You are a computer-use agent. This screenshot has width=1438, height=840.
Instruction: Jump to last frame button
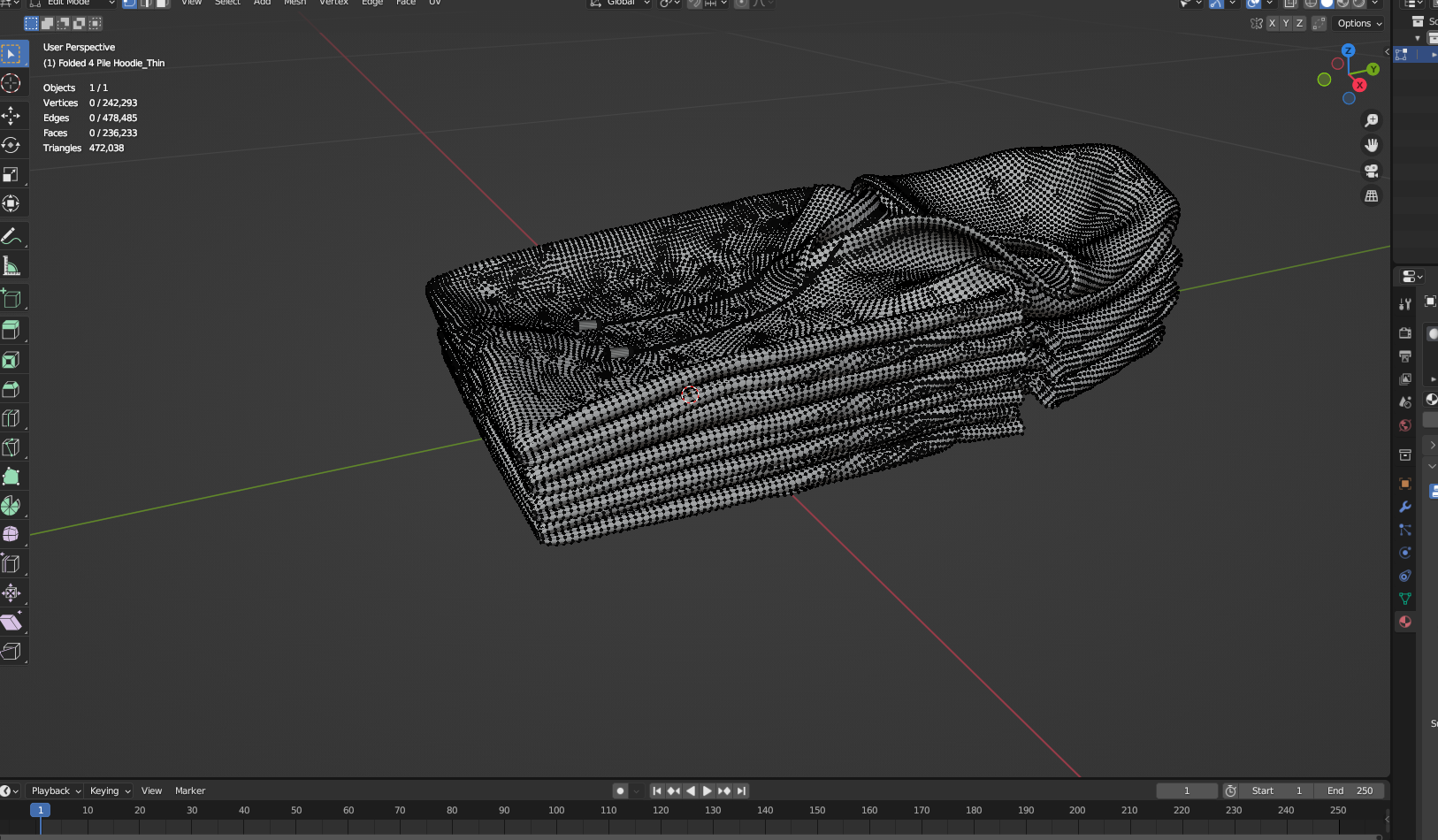click(741, 790)
